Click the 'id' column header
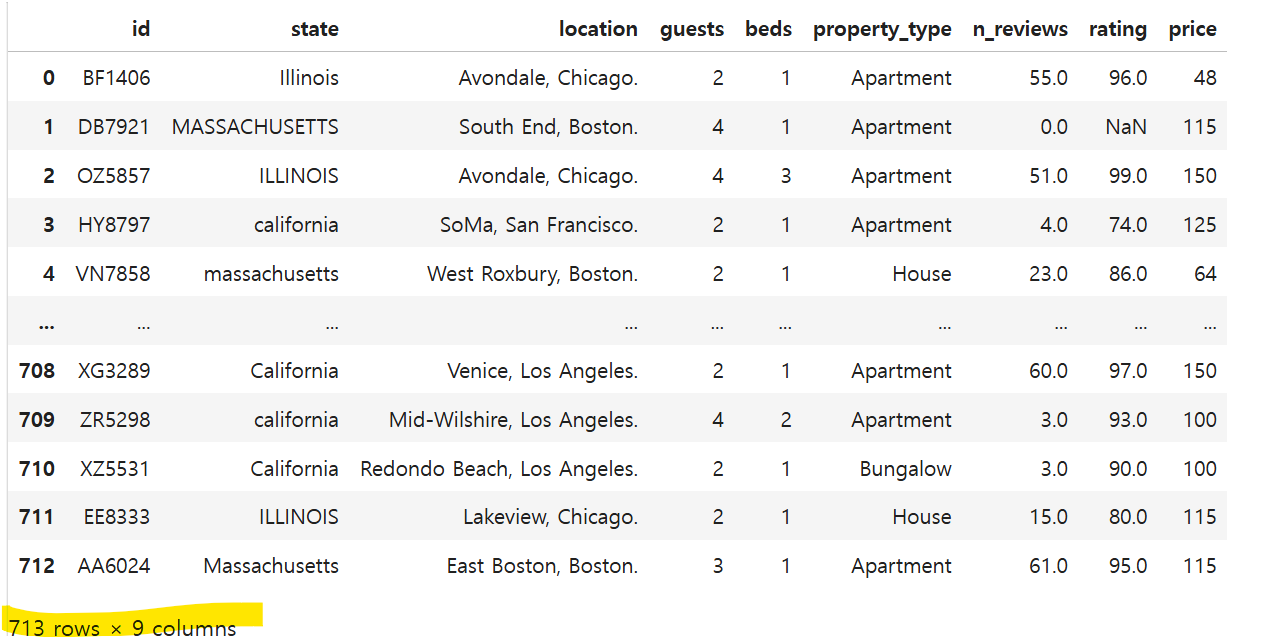This screenshot has height=640, width=1274. (141, 29)
